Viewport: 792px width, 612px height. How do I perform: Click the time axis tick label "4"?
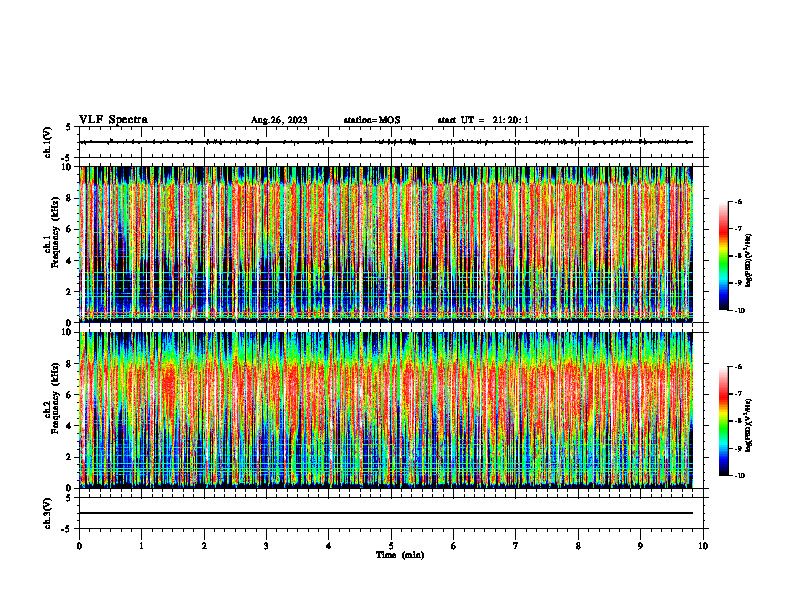[x=329, y=546]
